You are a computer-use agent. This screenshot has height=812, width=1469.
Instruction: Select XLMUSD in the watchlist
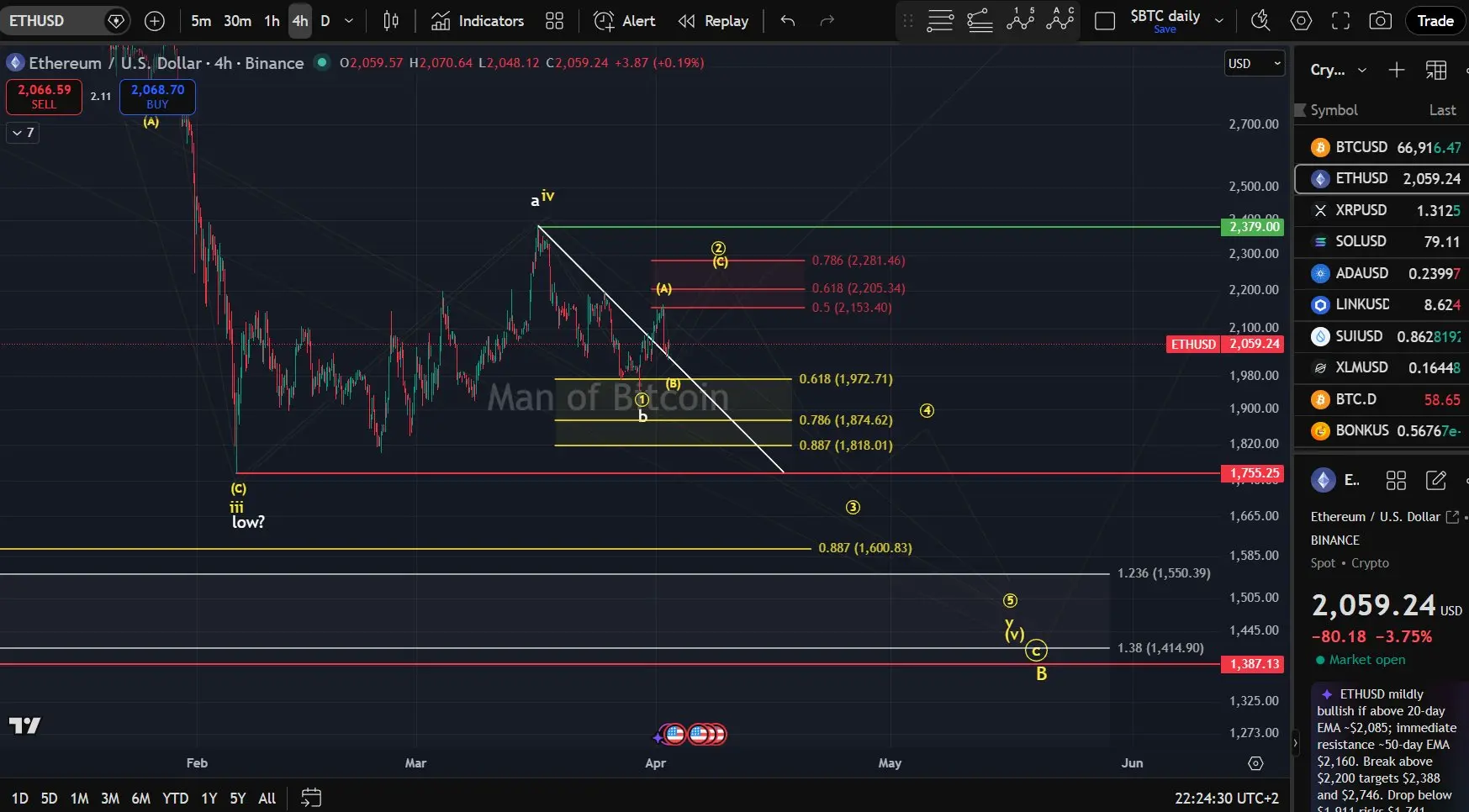click(x=1381, y=367)
